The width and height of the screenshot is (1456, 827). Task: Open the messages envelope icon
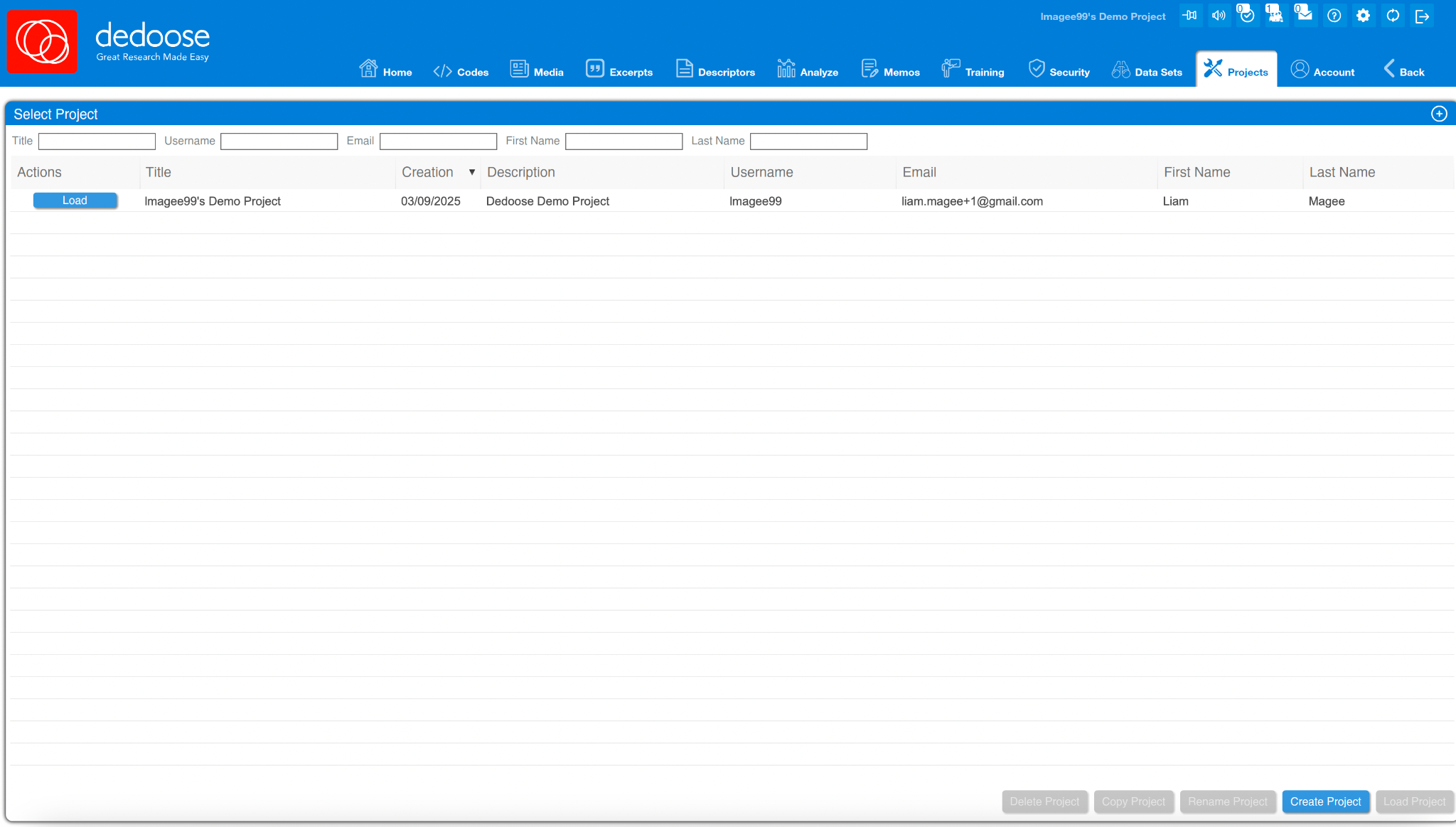(x=1304, y=15)
